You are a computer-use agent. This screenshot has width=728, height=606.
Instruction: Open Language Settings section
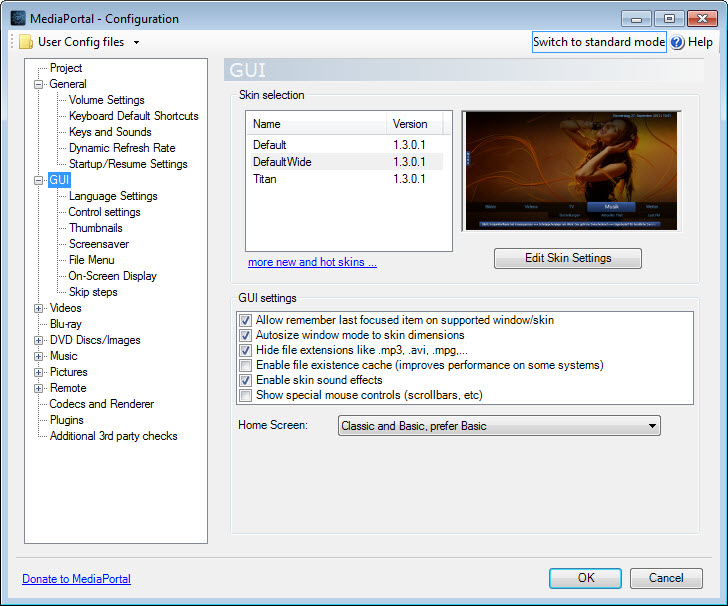(113, 196)
